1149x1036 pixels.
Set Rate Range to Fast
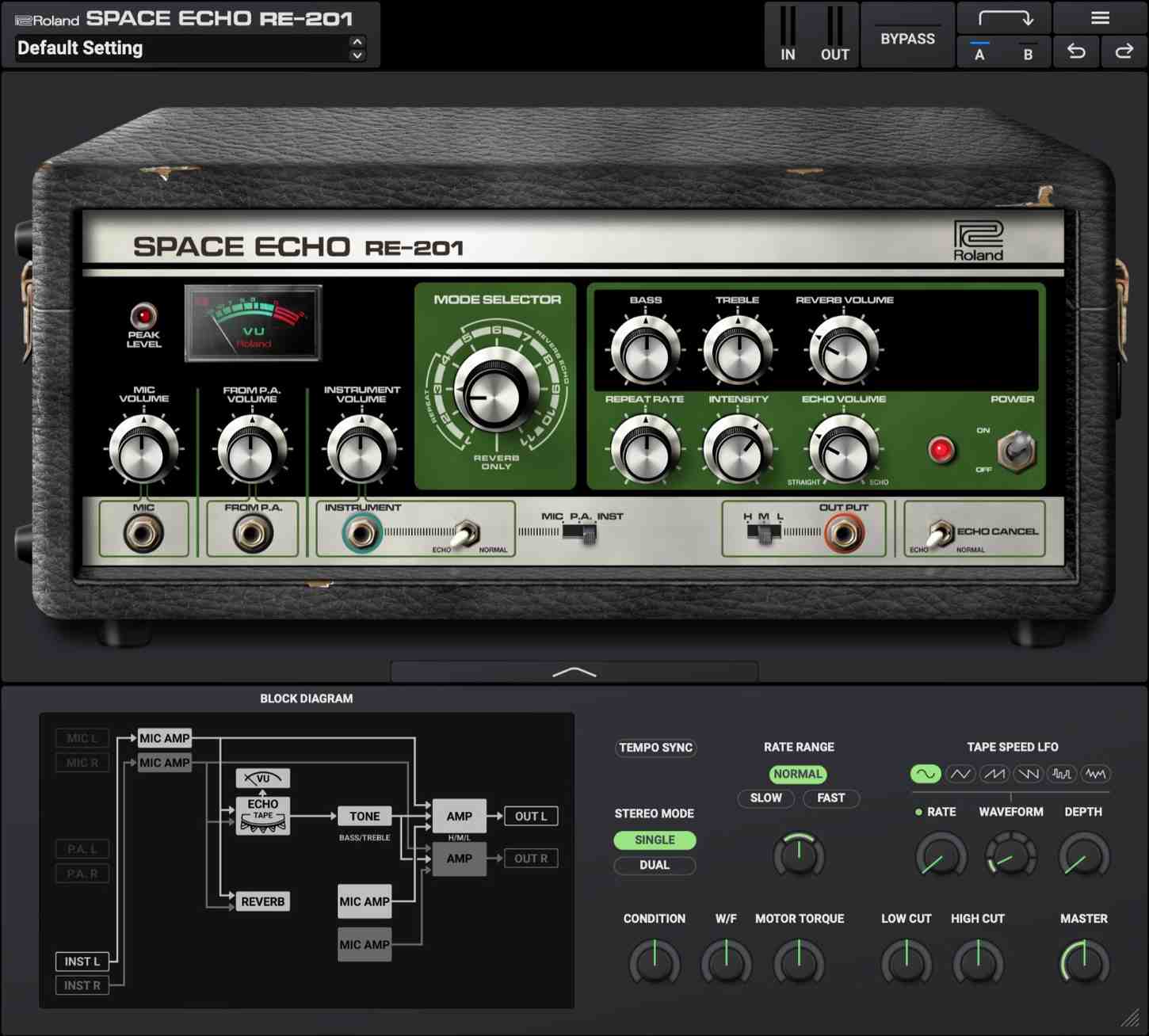(830, 798)
